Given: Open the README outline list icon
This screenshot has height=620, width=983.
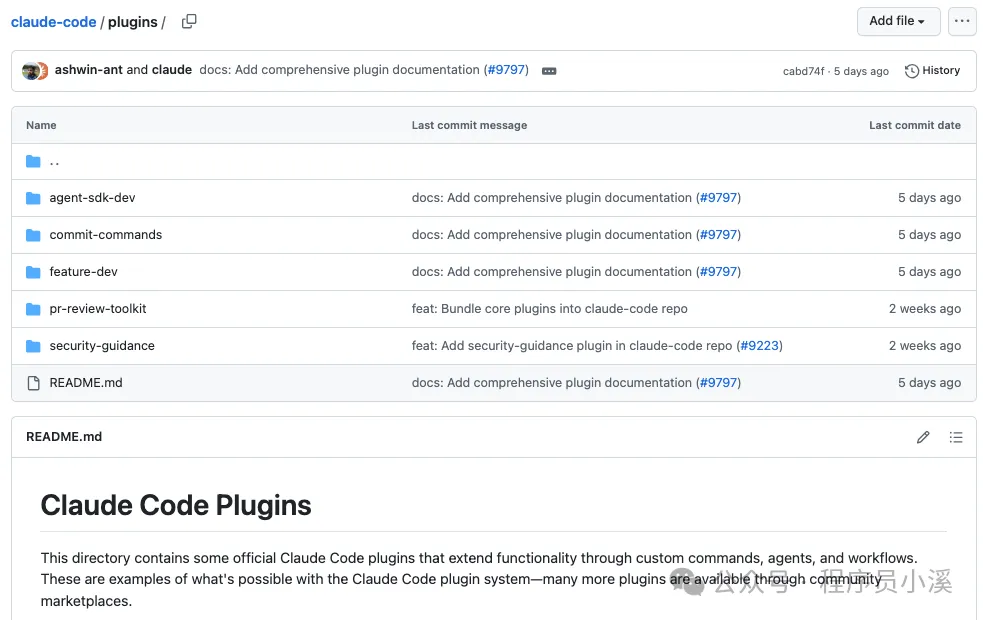Looking at the screenshot, I should click(x=956, y=437).
